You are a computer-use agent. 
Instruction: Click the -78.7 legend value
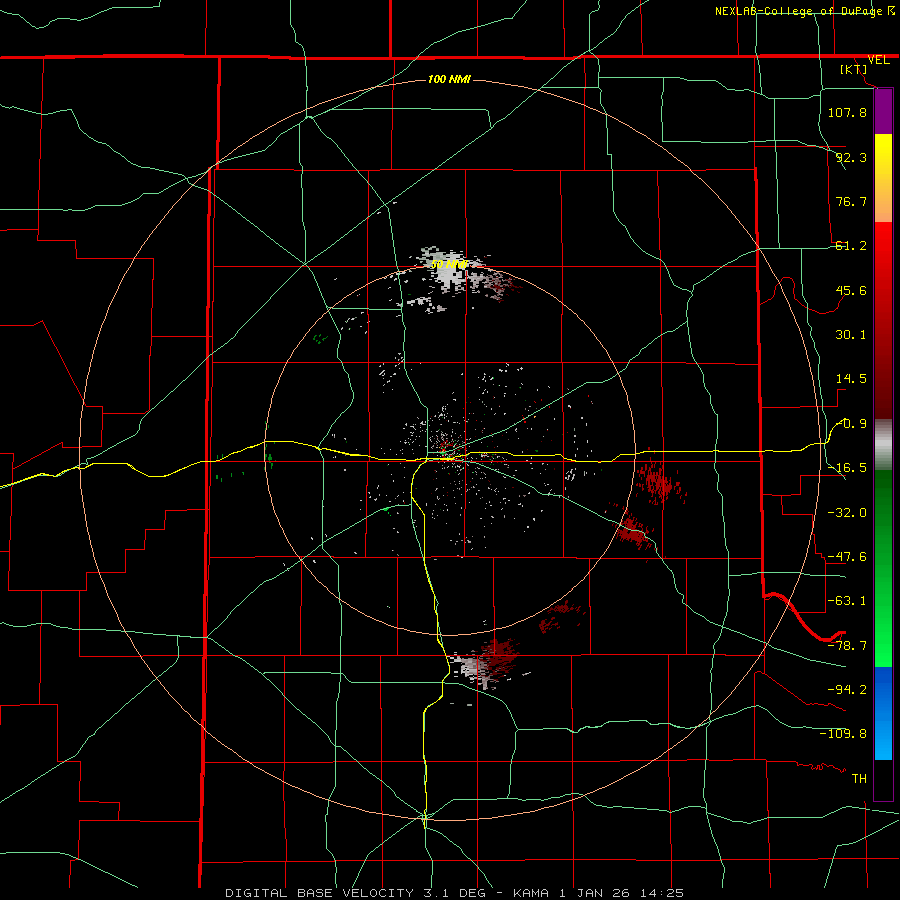click(847, 646)
